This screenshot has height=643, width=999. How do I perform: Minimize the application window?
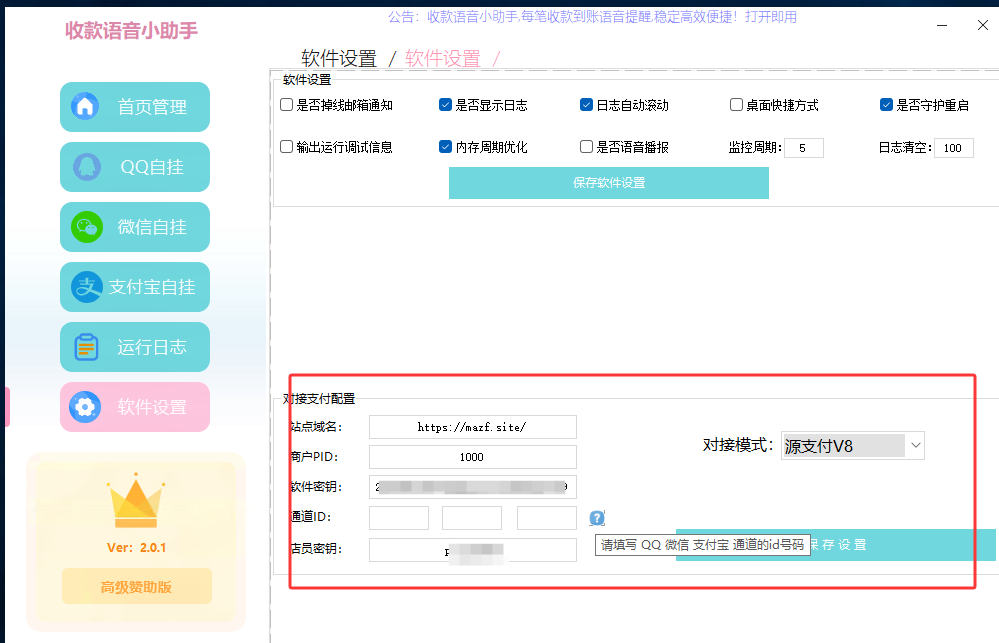942,25
